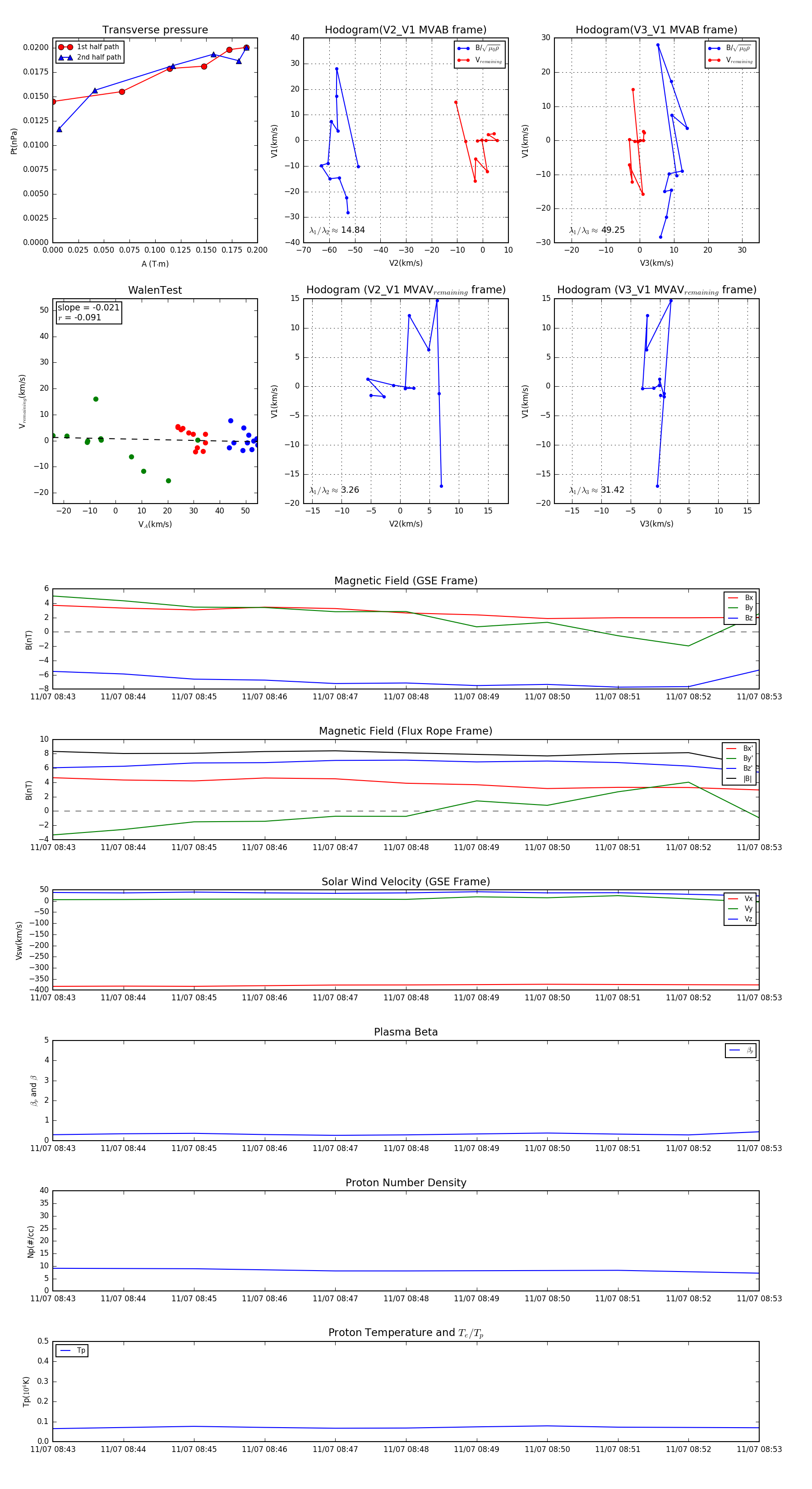Click the 'r = -0.091' annotation
Image resolution: width=812 pixels, height=1489 pixels.
[80, 317]
